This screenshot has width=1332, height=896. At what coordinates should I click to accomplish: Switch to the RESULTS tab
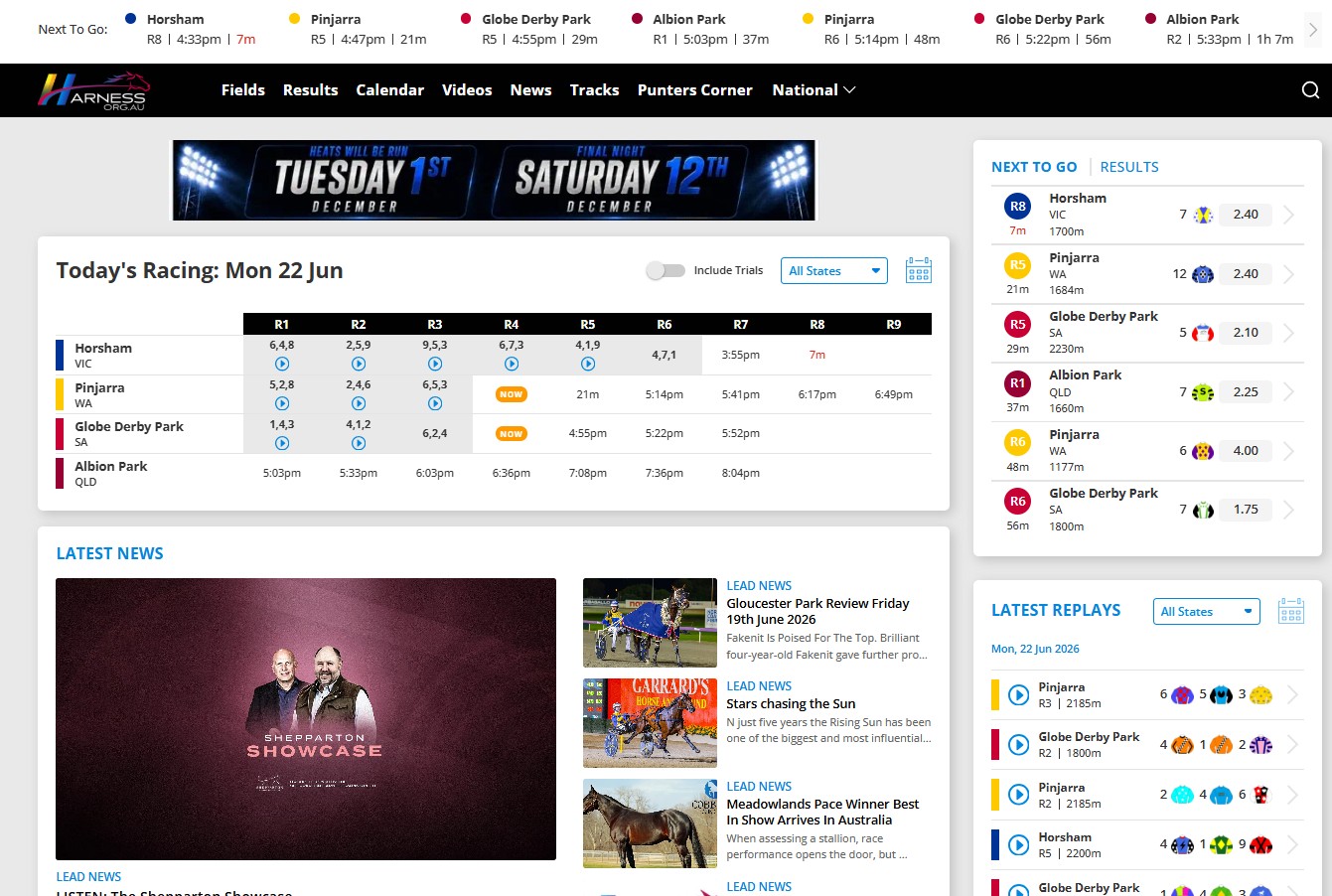[x=1129, y=167]
